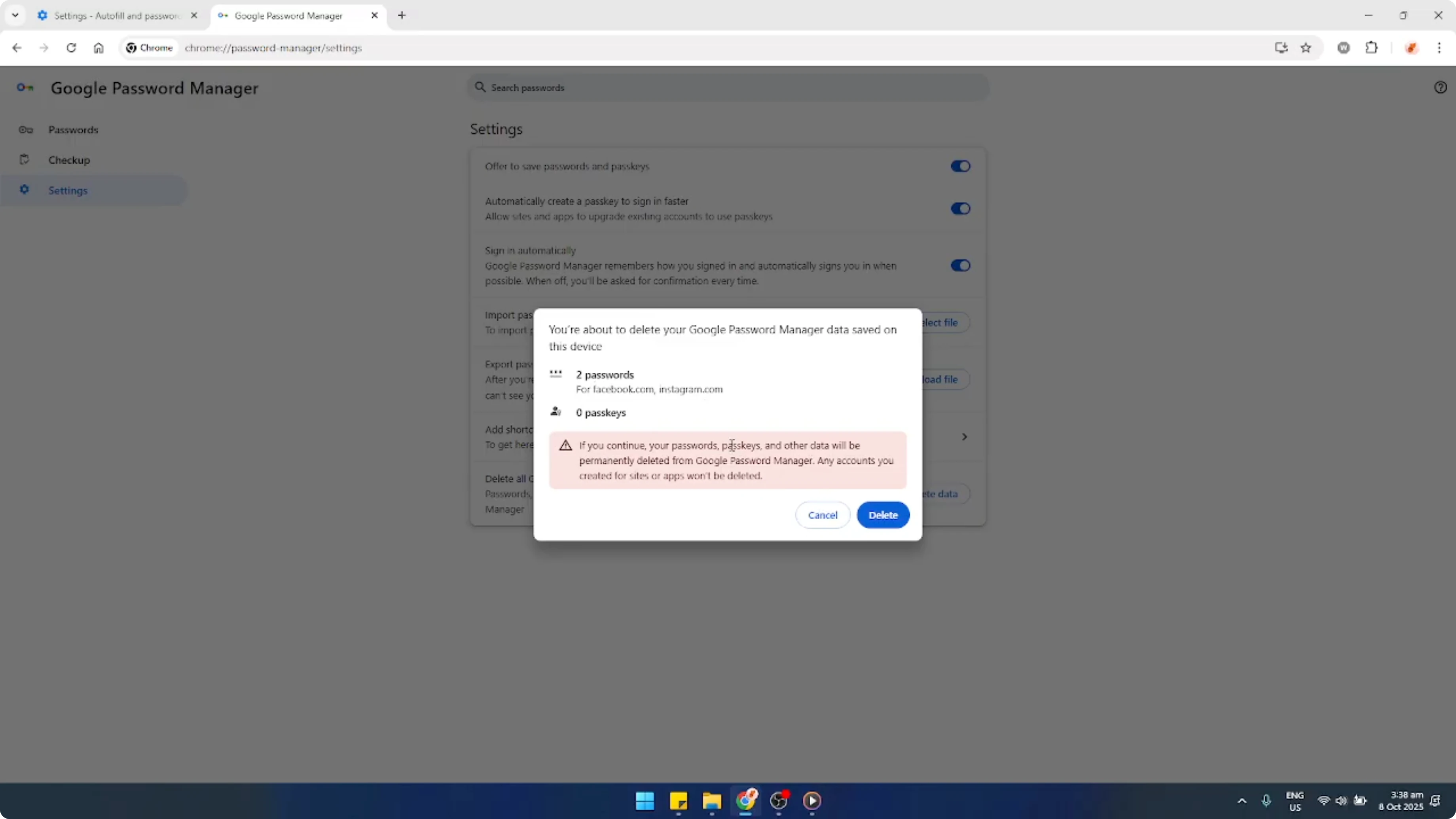Expand the Add shortcut chevron arrow
The image size is (1456, 819).
(x=964, y=437)
